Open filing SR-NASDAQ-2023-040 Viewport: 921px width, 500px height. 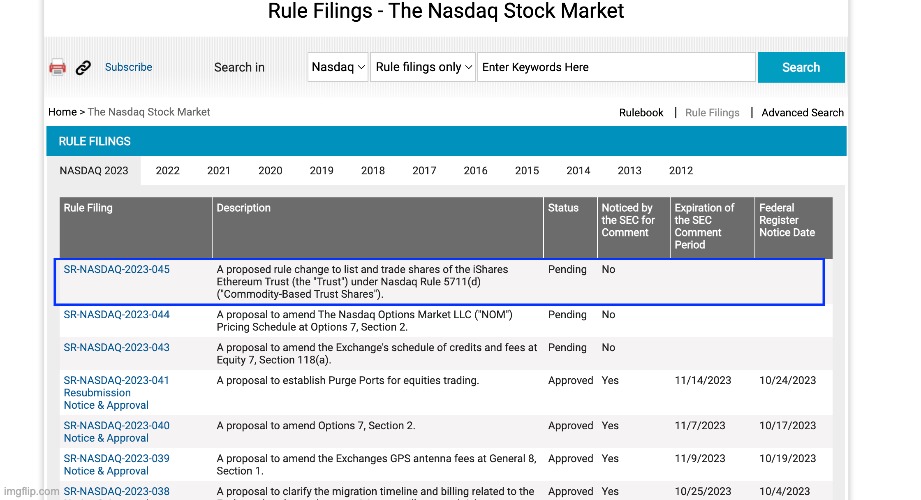(116, 425)
